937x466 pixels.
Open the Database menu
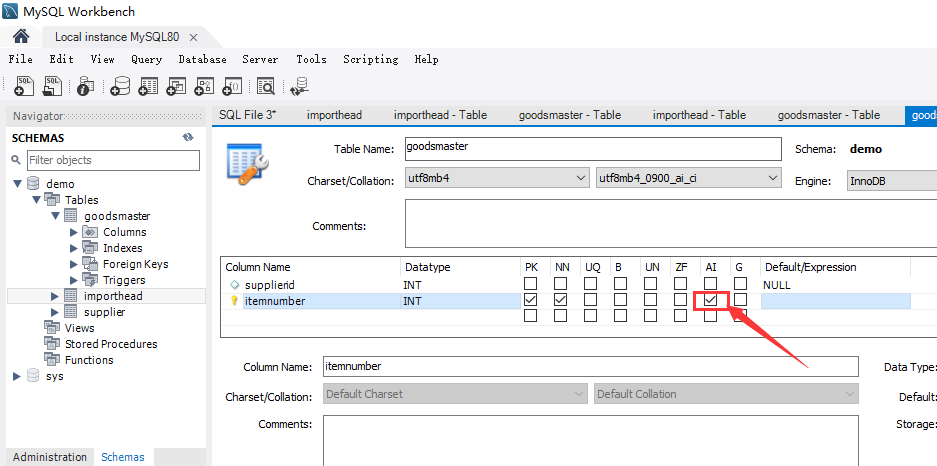coord(202,59)
